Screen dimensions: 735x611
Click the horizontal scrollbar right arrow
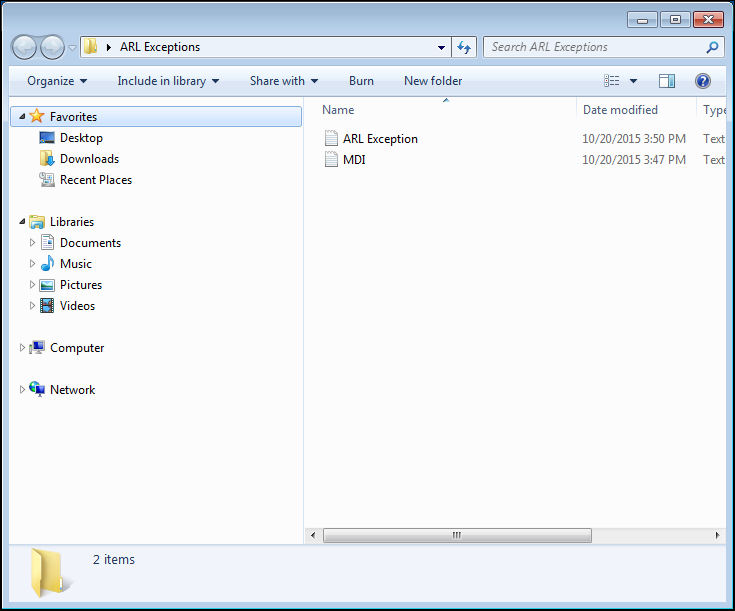(717, 535)
